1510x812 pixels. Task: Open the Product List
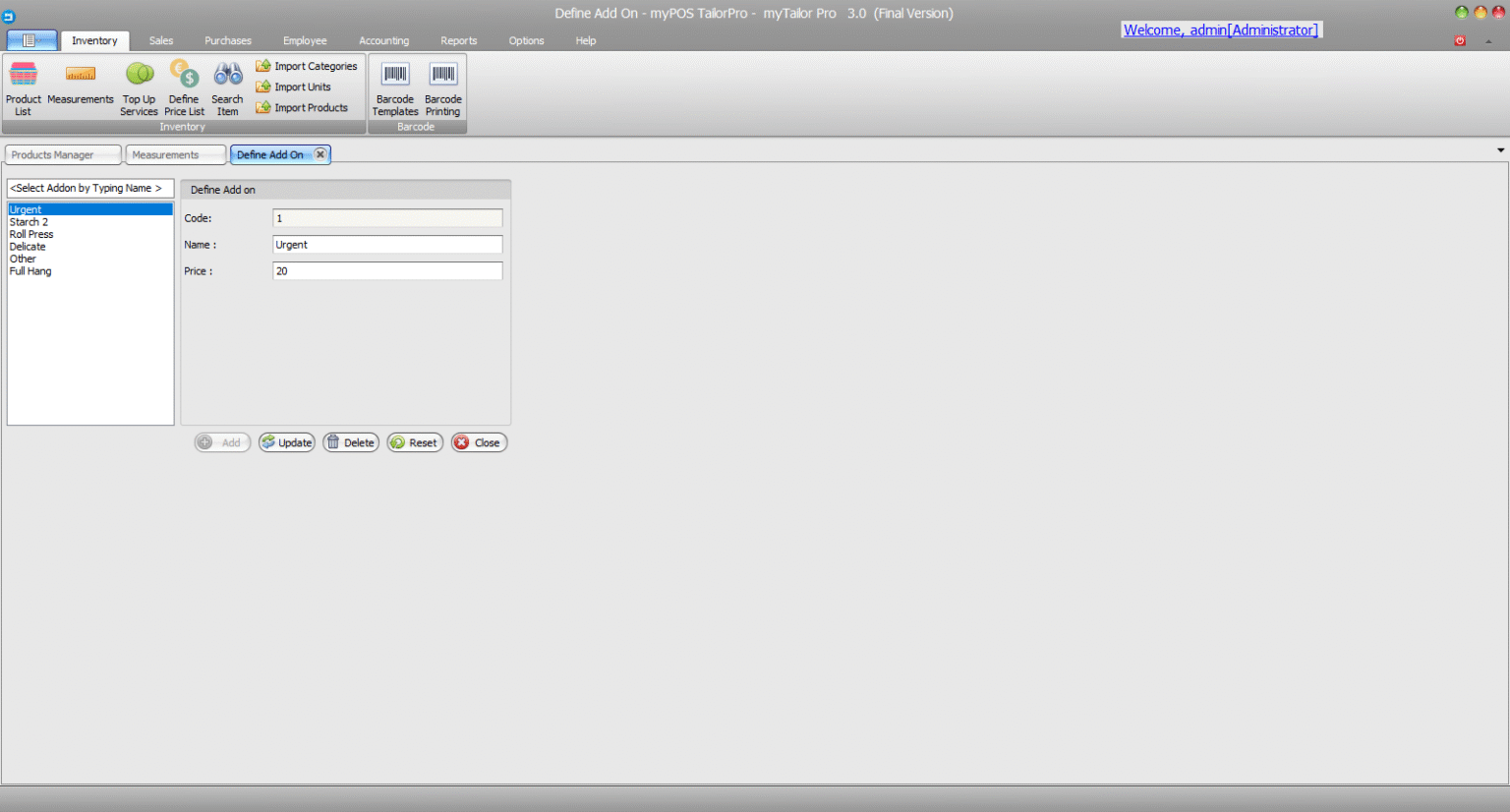click(x=23, y=87)
